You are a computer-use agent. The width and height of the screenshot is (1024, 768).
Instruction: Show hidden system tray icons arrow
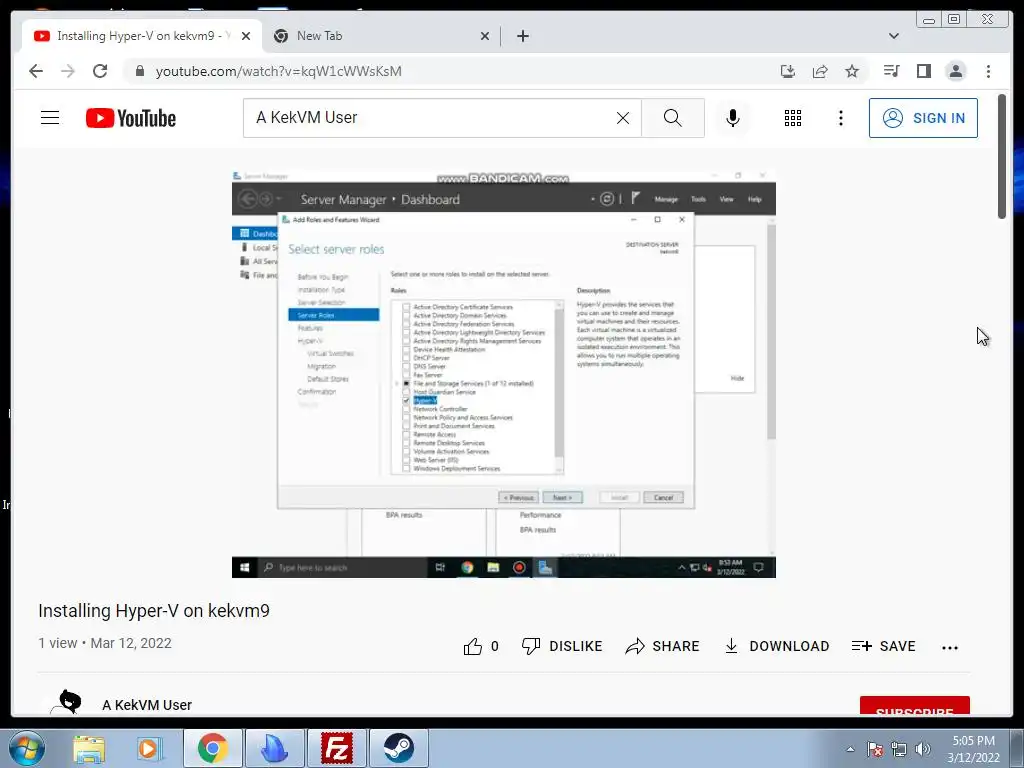850,749
